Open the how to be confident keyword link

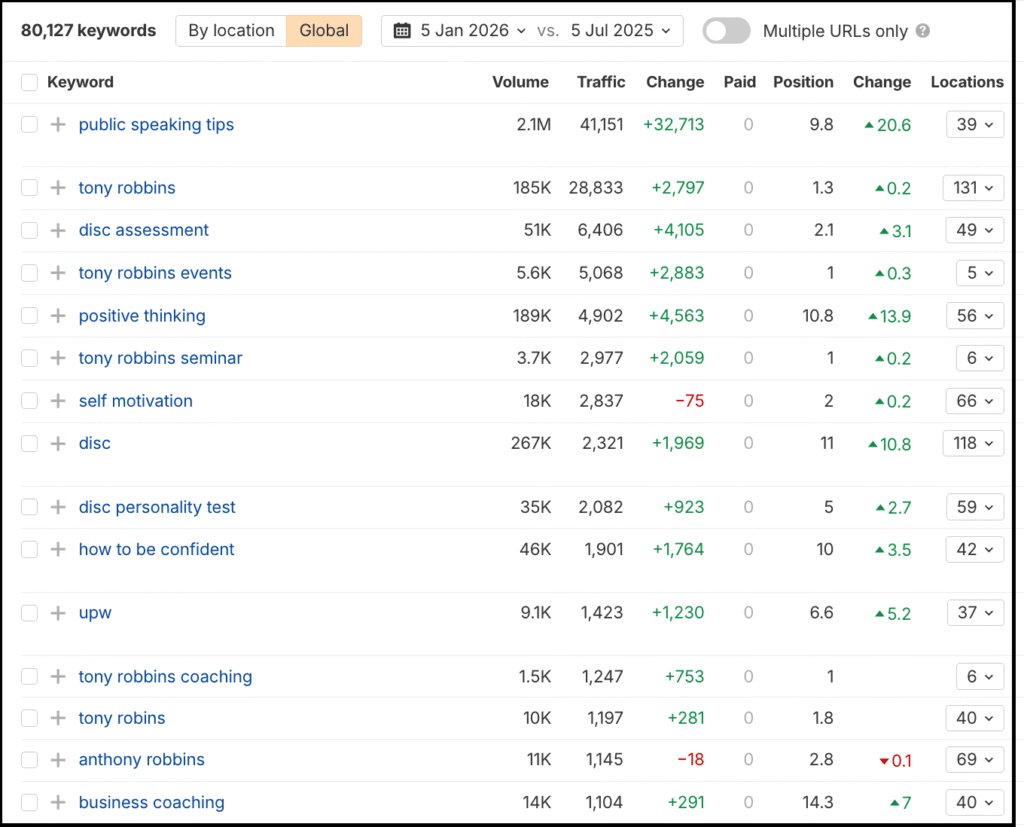[x=156, y=549]
